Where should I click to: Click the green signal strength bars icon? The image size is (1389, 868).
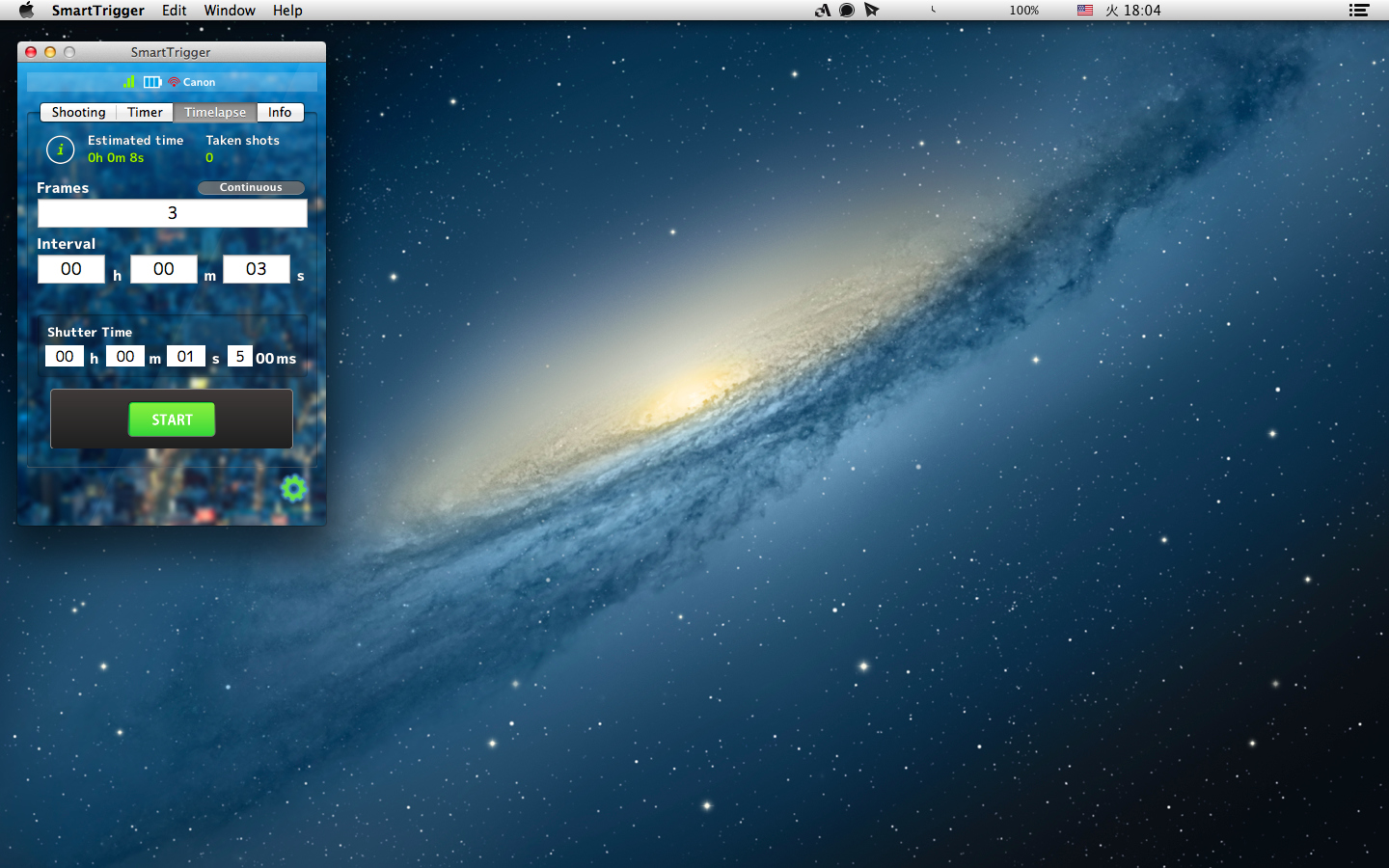pos(129,82)
